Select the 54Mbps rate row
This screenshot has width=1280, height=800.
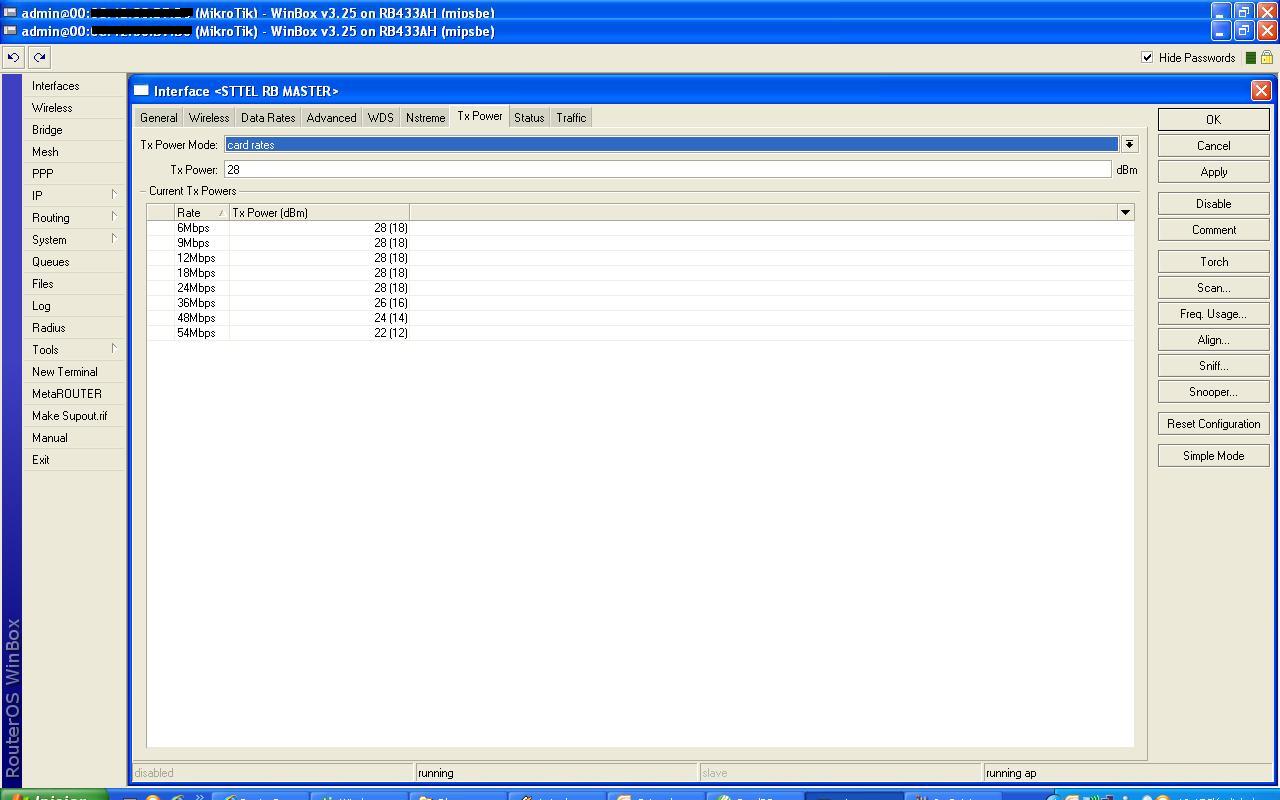pyautogui.click(x=640, y=332)
